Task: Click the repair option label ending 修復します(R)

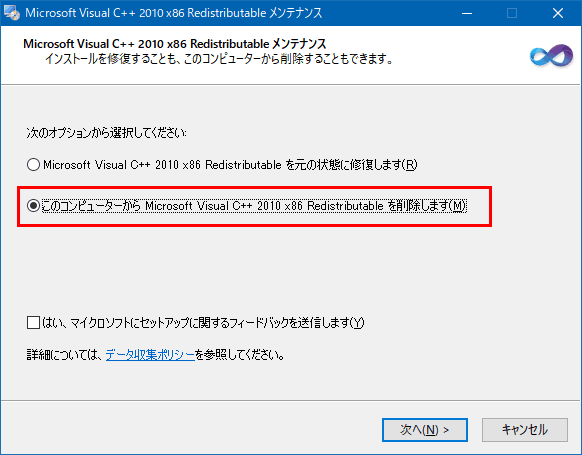Action: pos(230,164)
